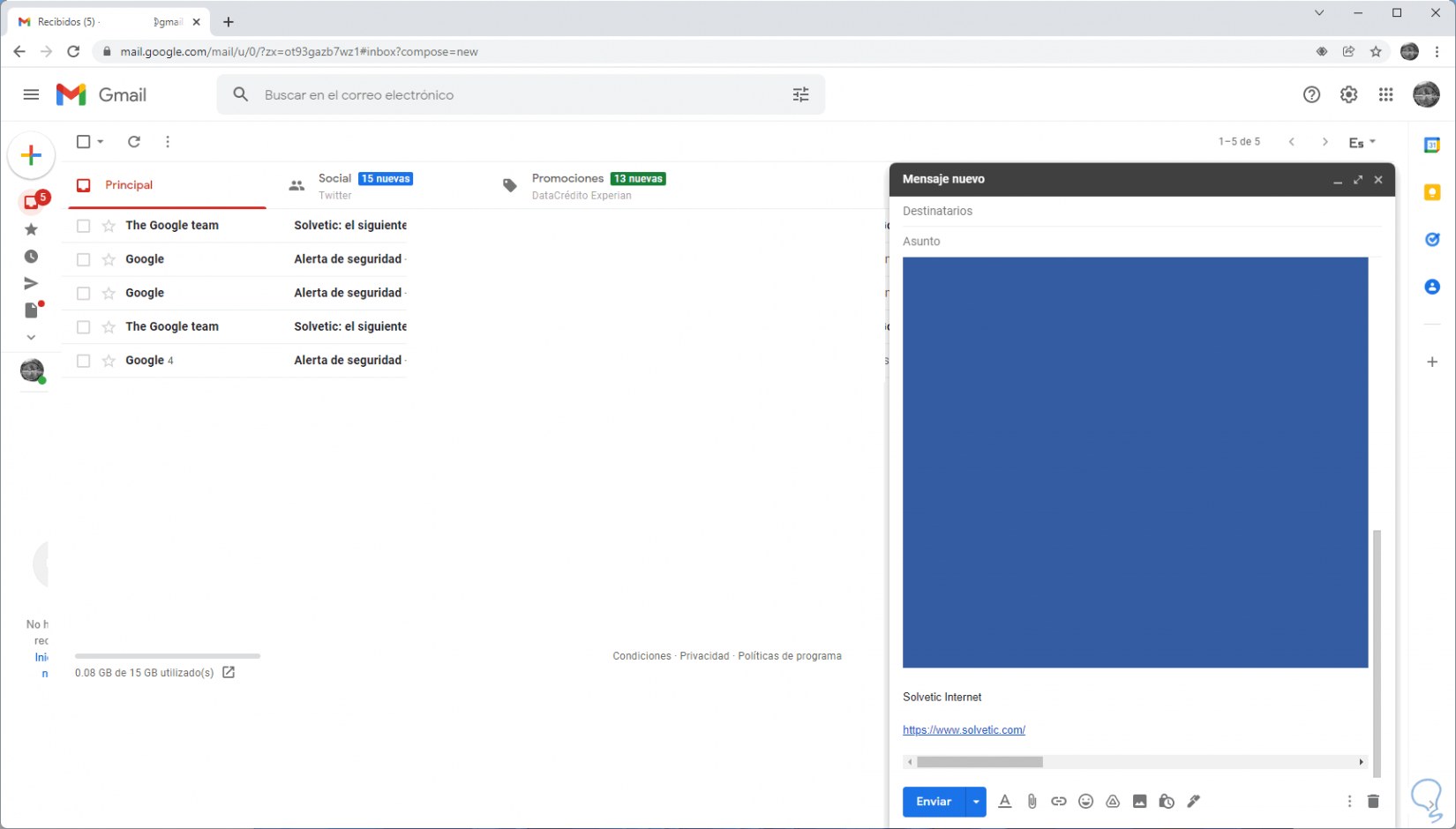Switch to the Promociones tab
The width and height of the screenshot is (1456, 829).
point(591,185)
